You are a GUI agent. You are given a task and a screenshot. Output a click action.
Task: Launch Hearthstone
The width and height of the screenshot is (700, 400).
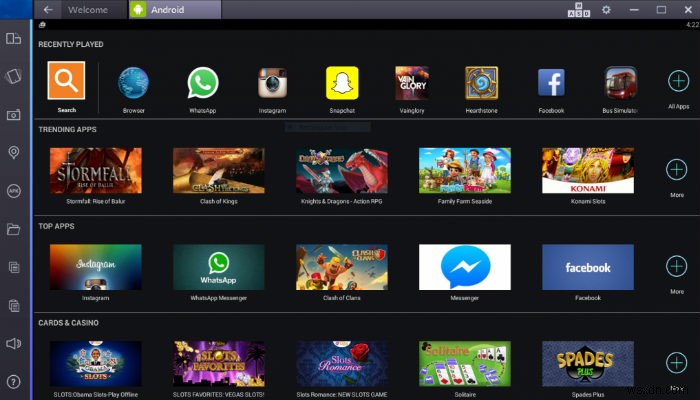tap(481, 83)
